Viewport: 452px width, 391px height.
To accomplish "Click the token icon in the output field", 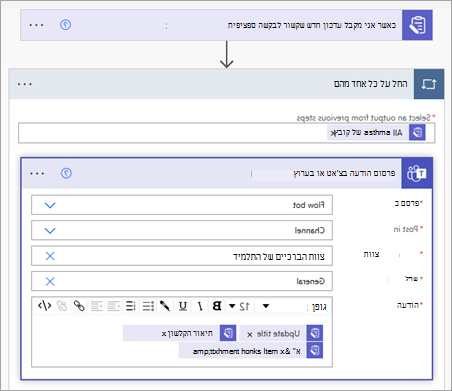I will point(417,133).
